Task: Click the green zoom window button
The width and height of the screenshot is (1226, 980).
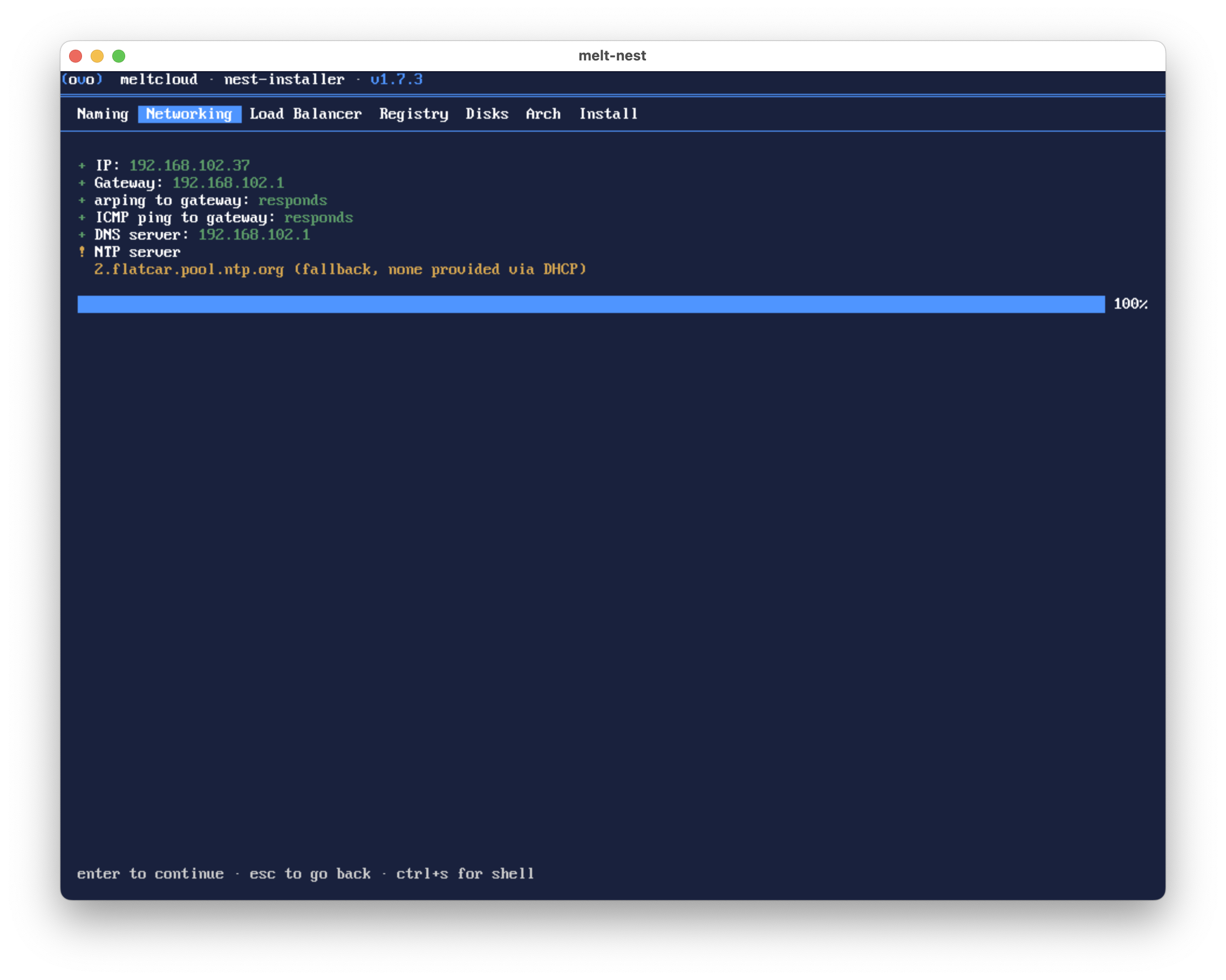Action: click(x=119, y=56)
